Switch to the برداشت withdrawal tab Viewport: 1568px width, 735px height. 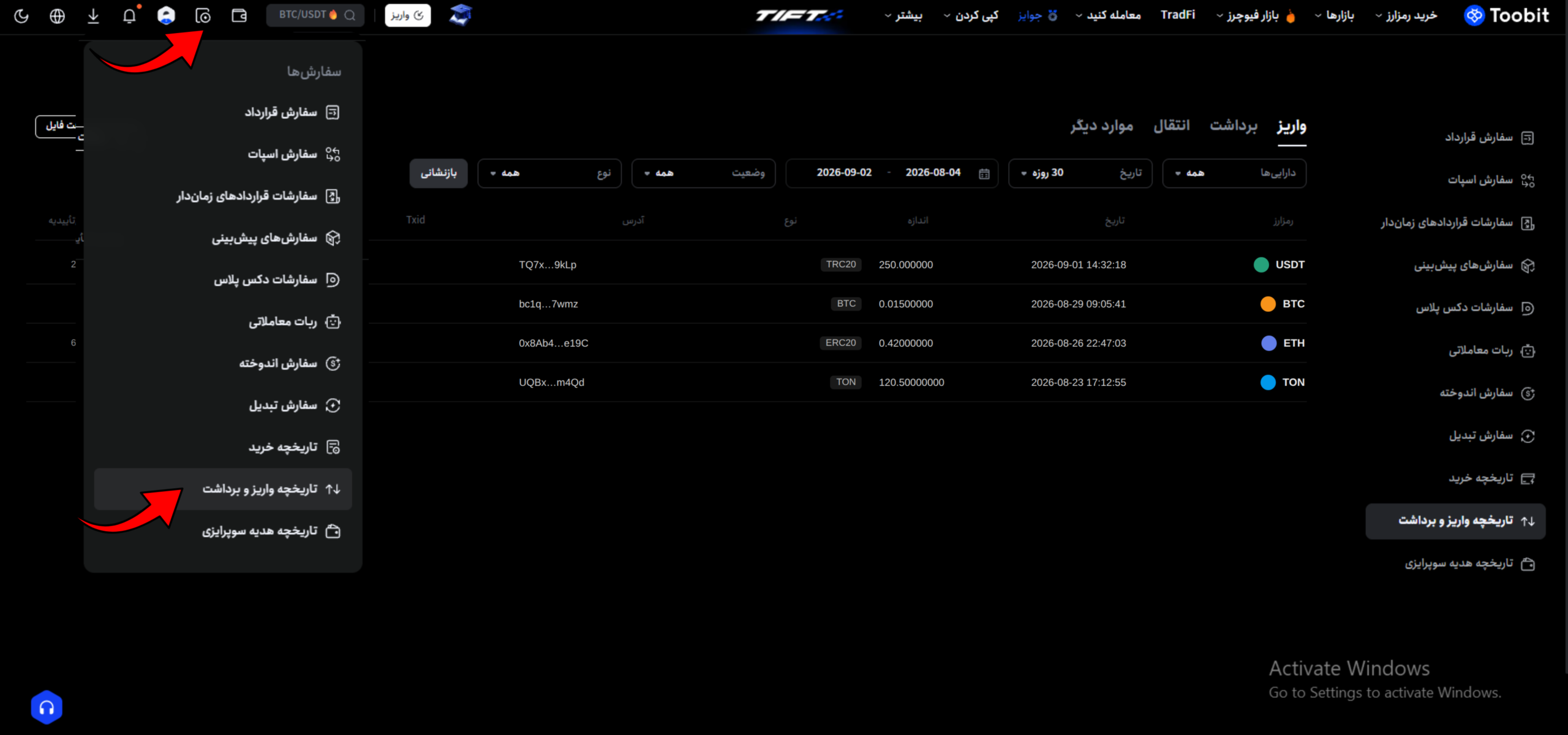[x=1234, y=126]
